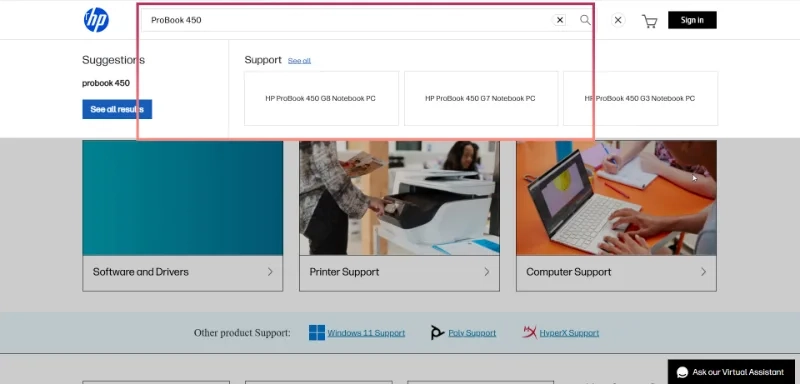Choose the probook 450 suggestion
Viewport: 800px width, 384px height.
[x=106, y=83]
